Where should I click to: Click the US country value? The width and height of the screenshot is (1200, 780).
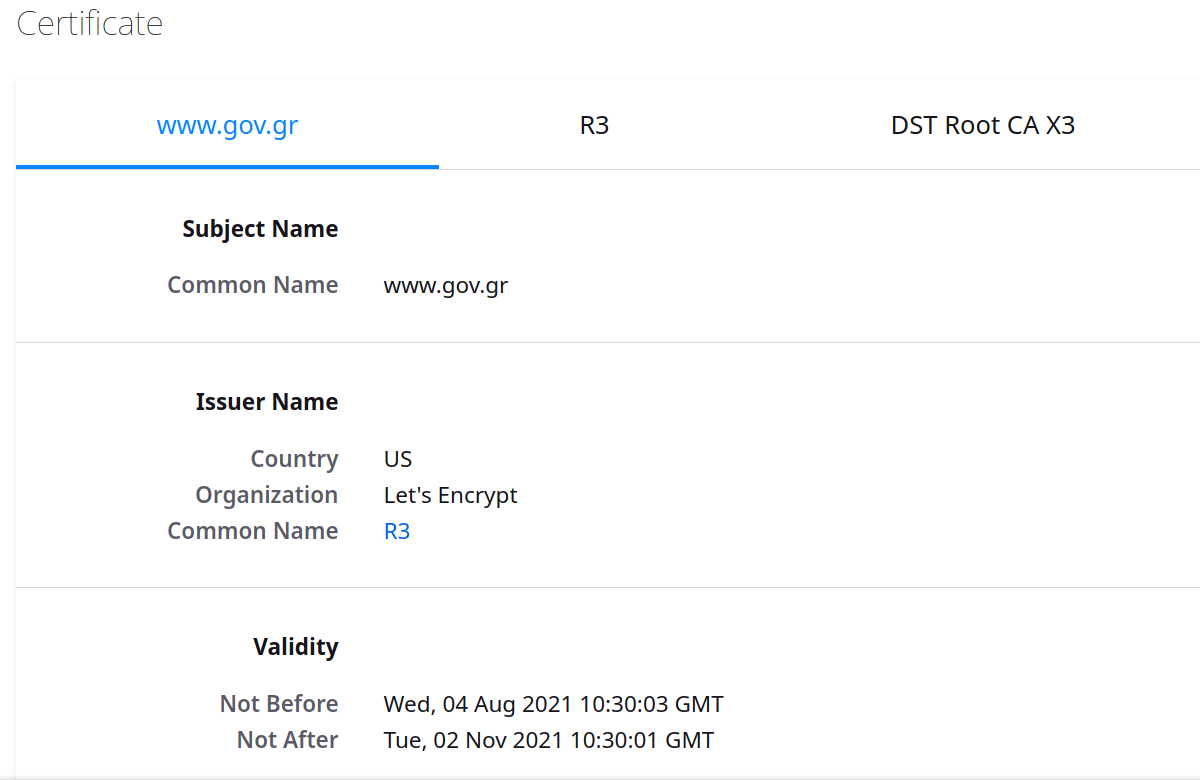point(398,459)
